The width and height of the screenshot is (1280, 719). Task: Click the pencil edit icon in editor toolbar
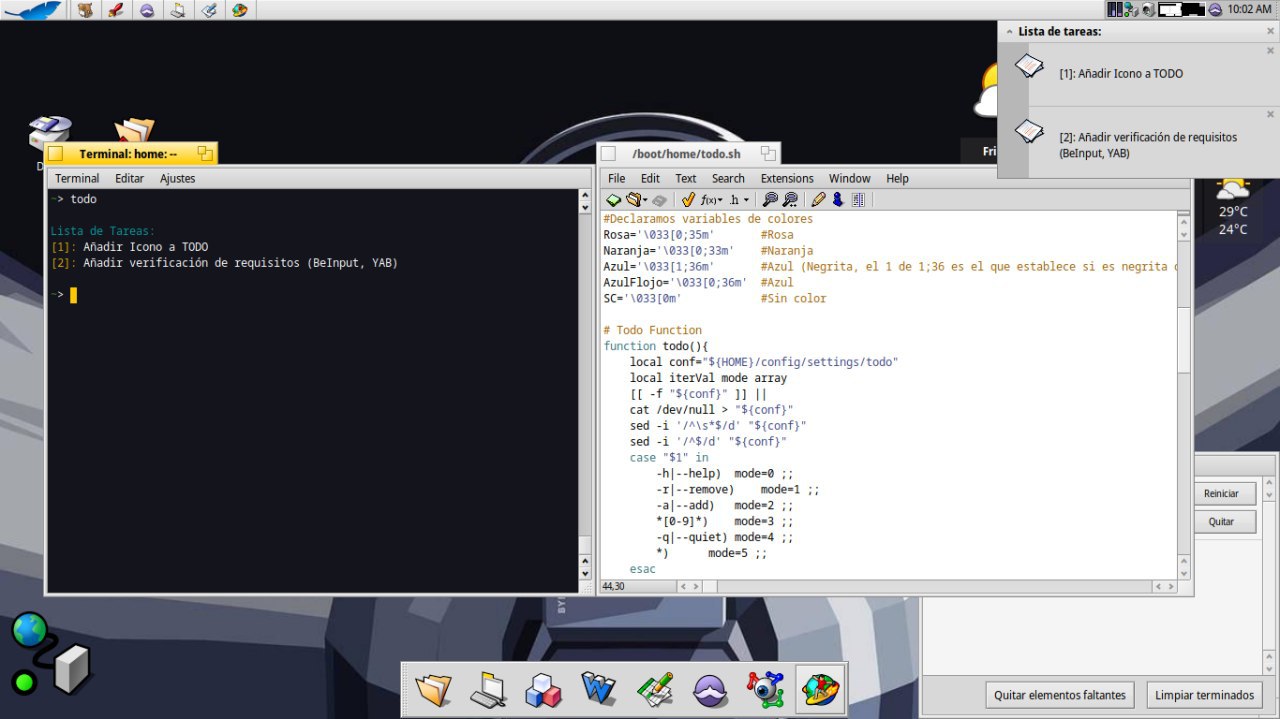(819, 200)
